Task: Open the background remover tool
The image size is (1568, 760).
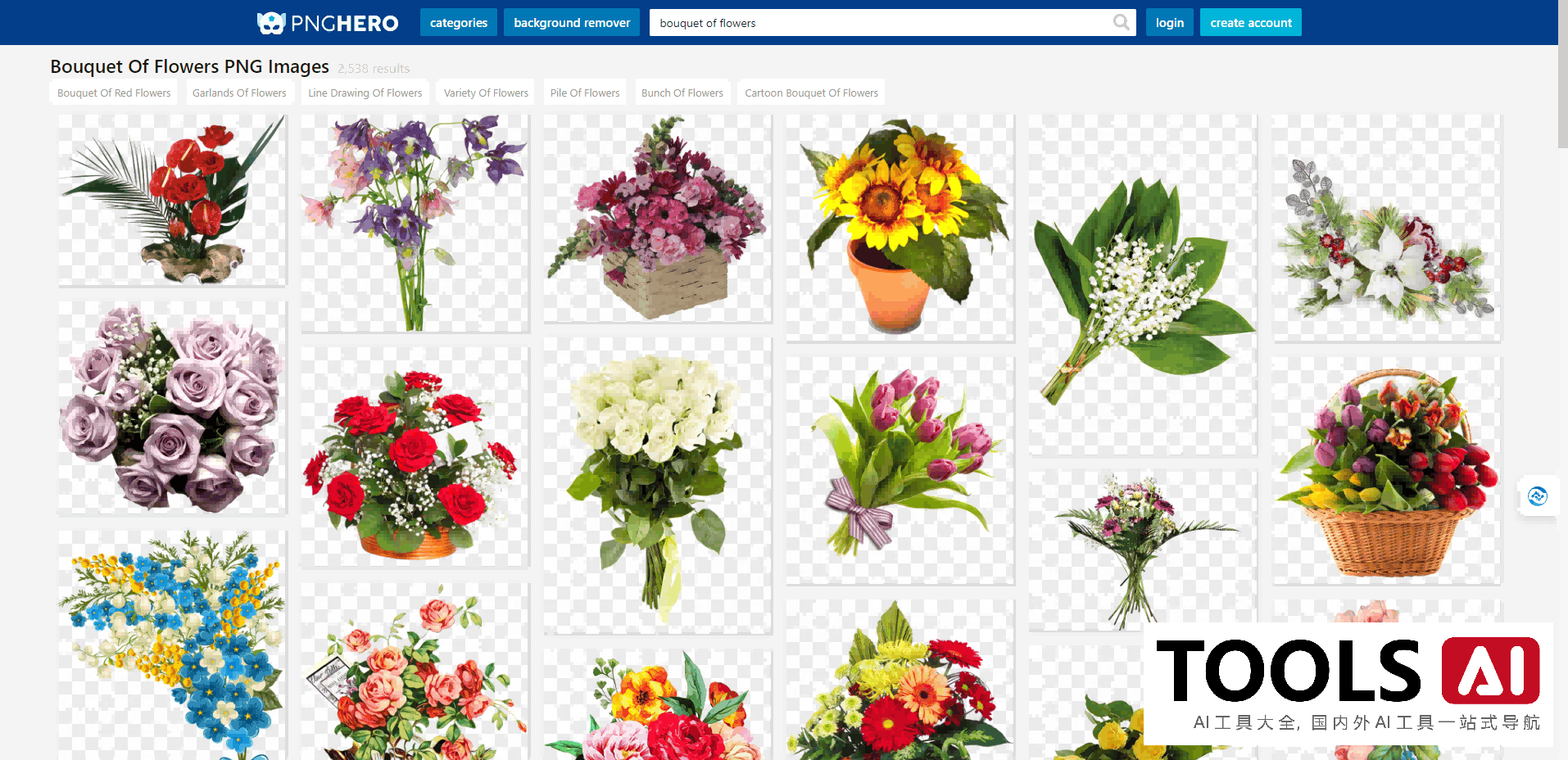Action: click(571, 23)
